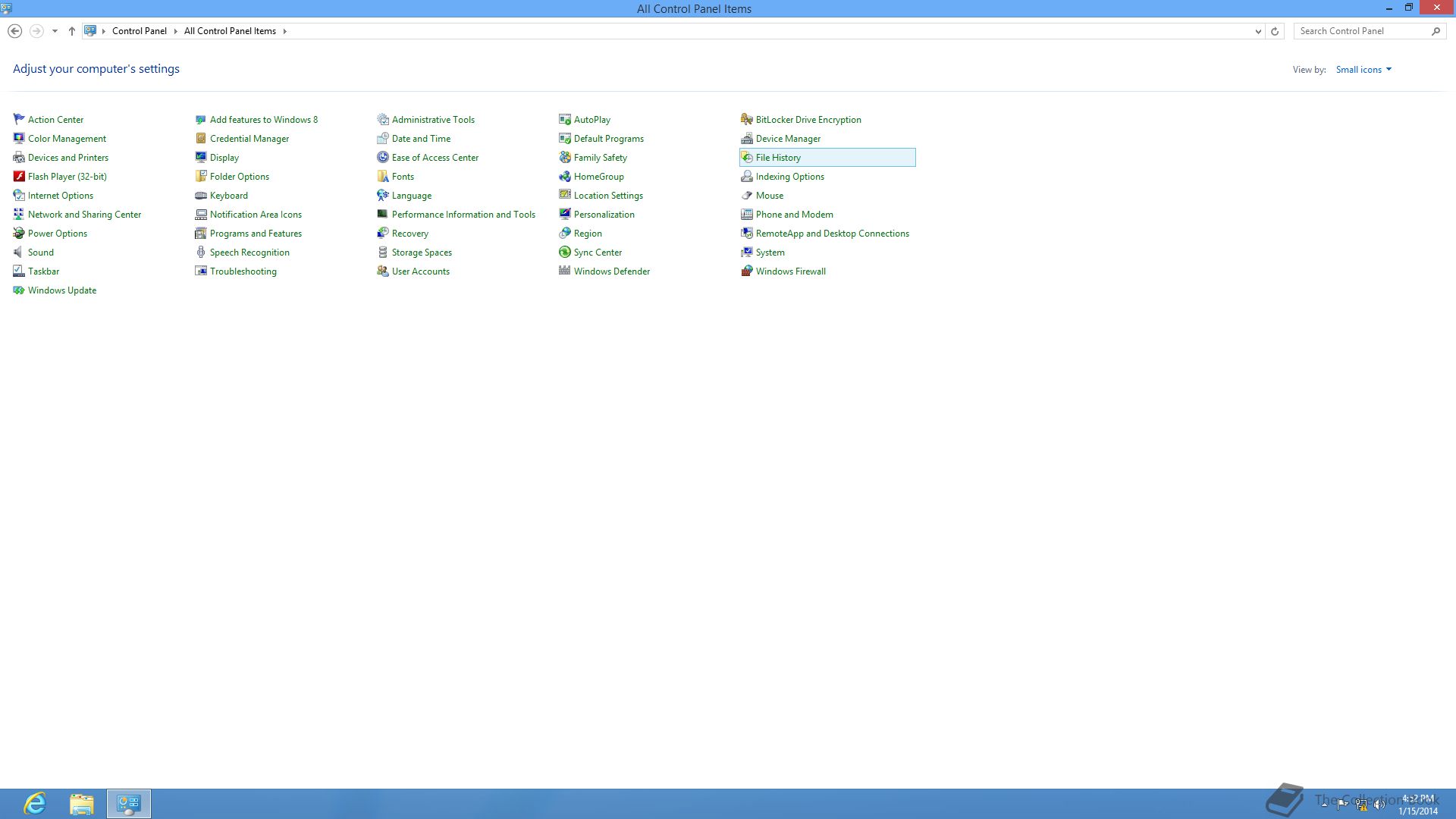The image size is (1456, 819).
Task: Click the Mouse icon
Action: click(747, 195)
